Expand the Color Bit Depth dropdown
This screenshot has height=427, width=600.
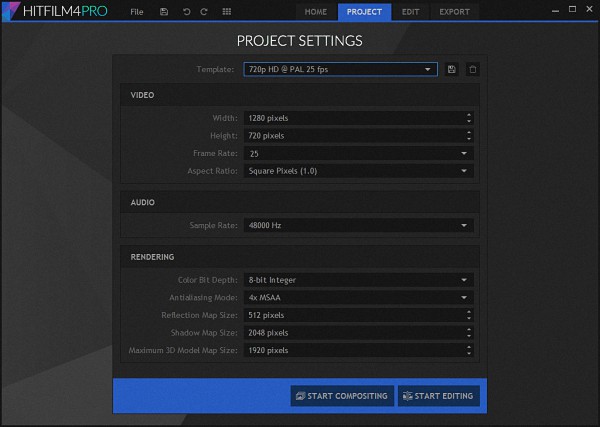359,280
